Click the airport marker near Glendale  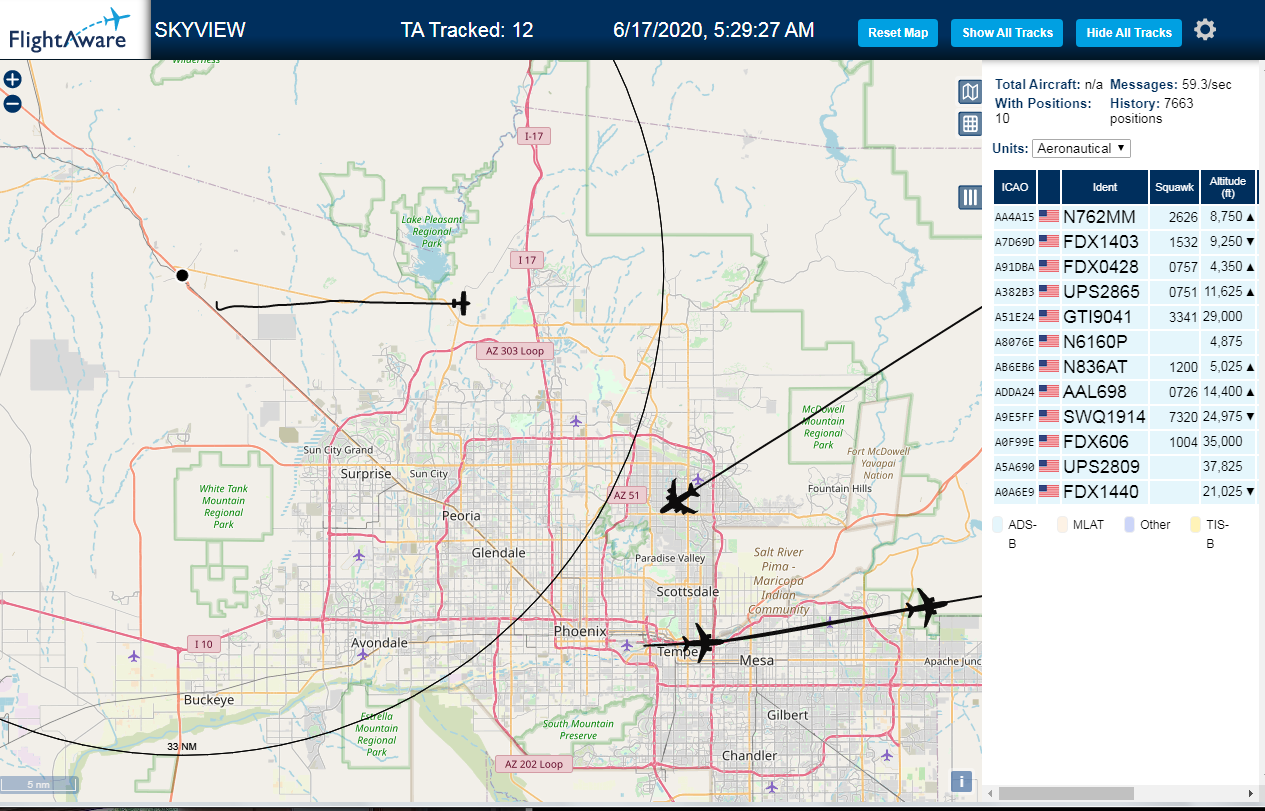pyautogui.click(x=359, y=553)
